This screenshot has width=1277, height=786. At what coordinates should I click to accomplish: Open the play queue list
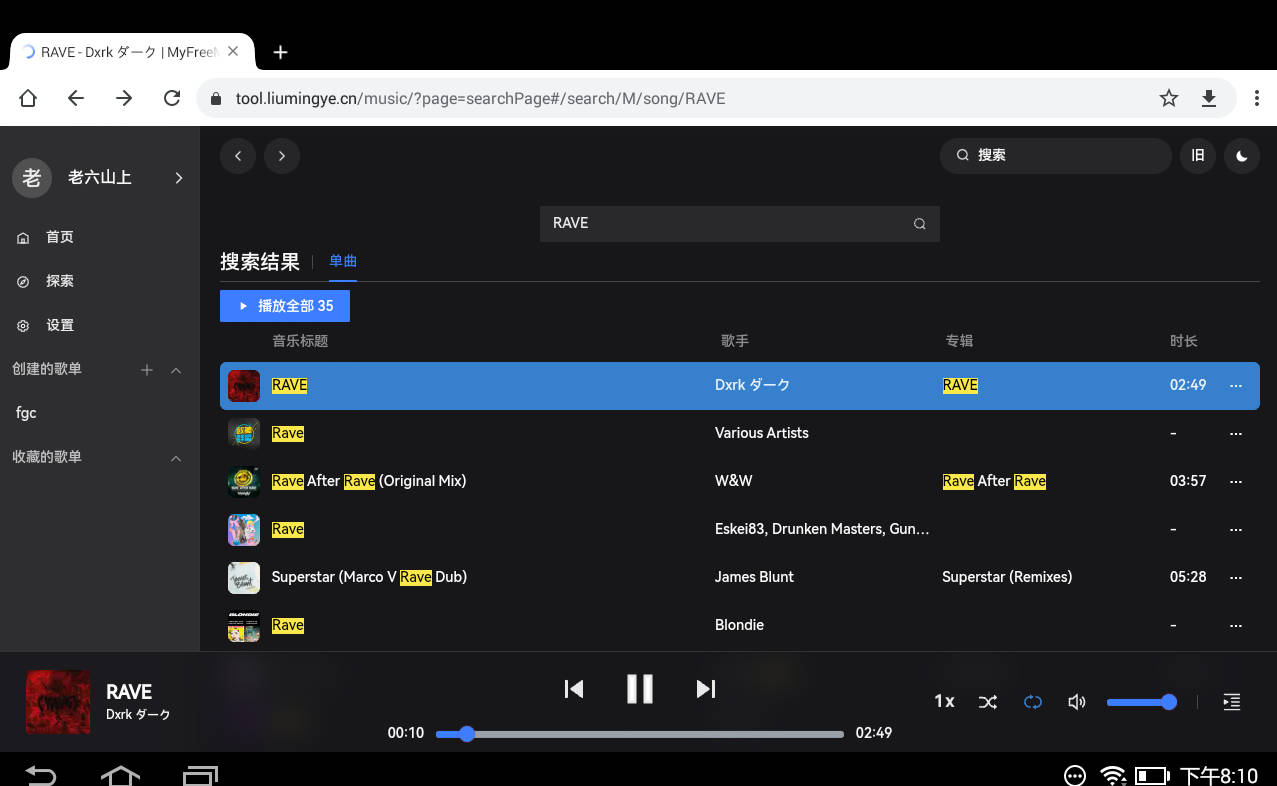pos(1232,702)
